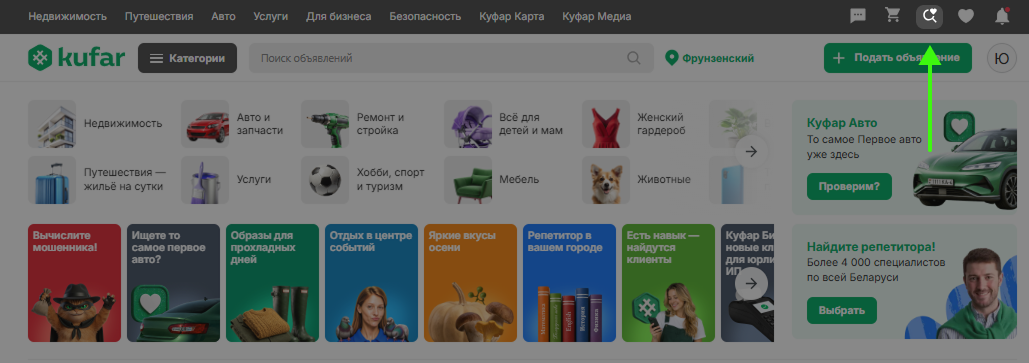
Task: Click the search magnifier icon
Action: click(633, 58)
